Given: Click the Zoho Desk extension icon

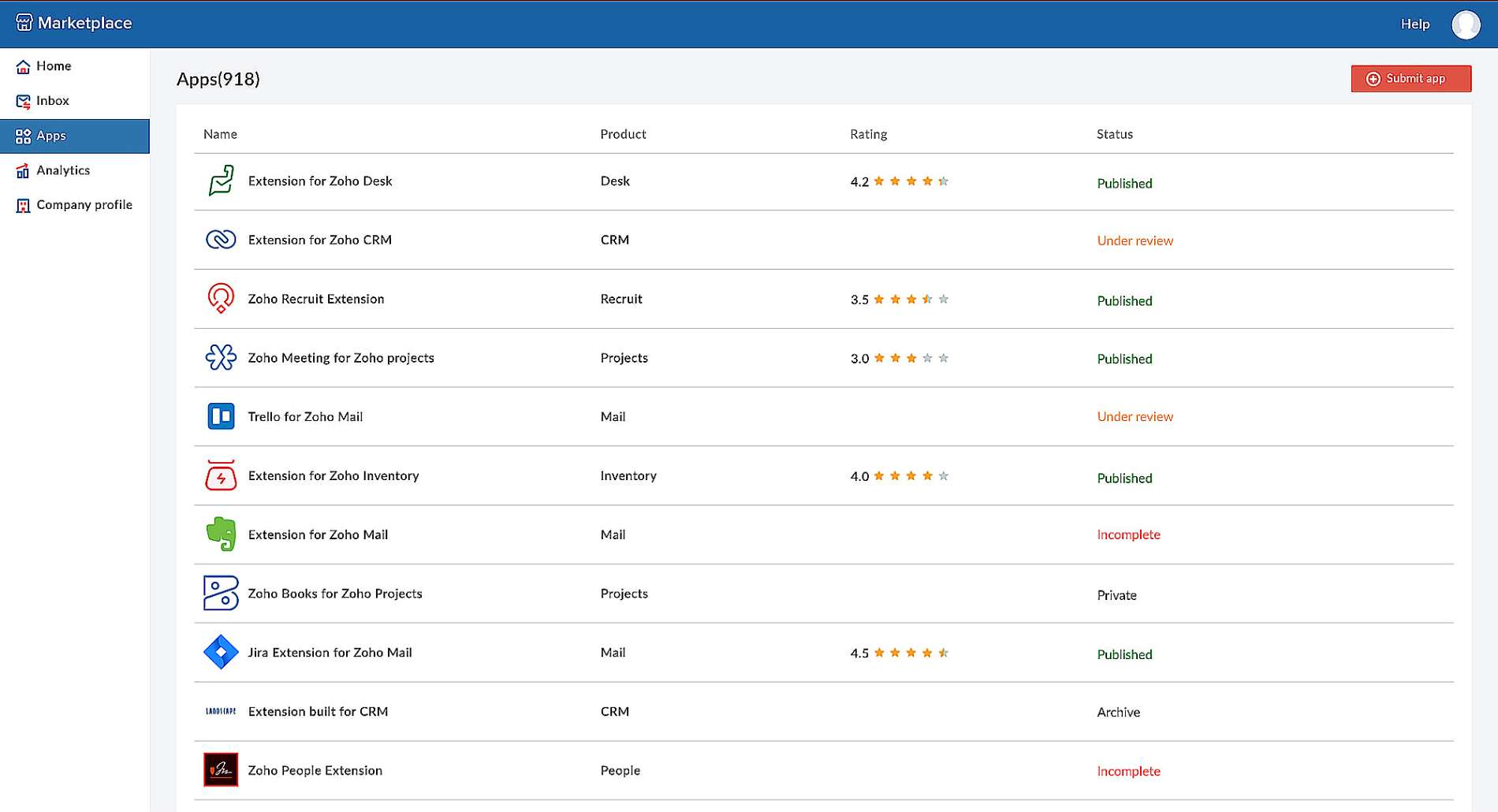Looking at the screenshot, I should pyautogui.click(x=221, y=181).
